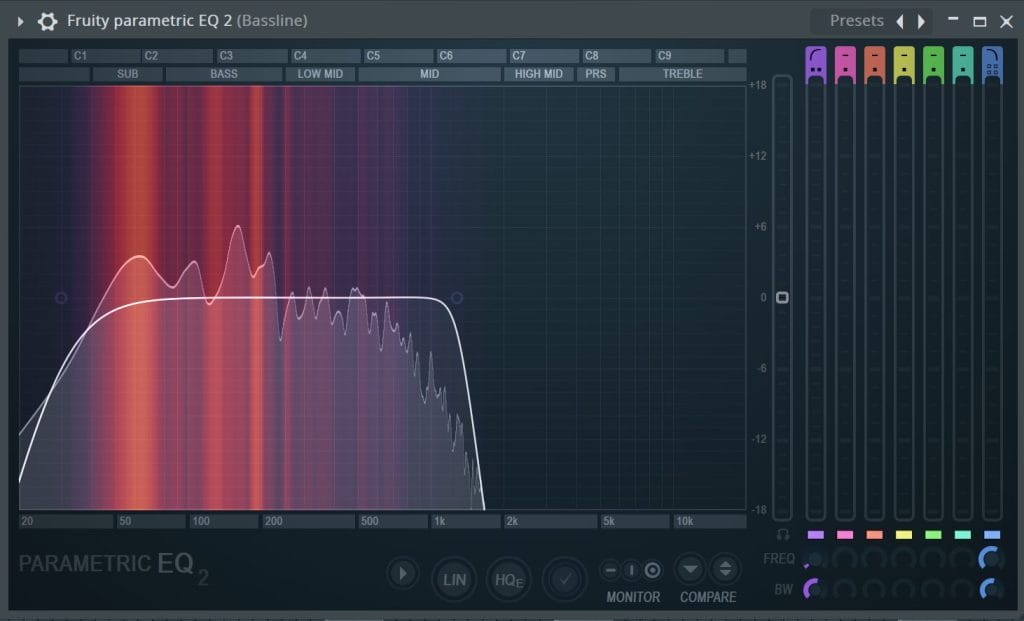
Task: Click the orange band 3 filter type icon
Action: click(874, 61)
